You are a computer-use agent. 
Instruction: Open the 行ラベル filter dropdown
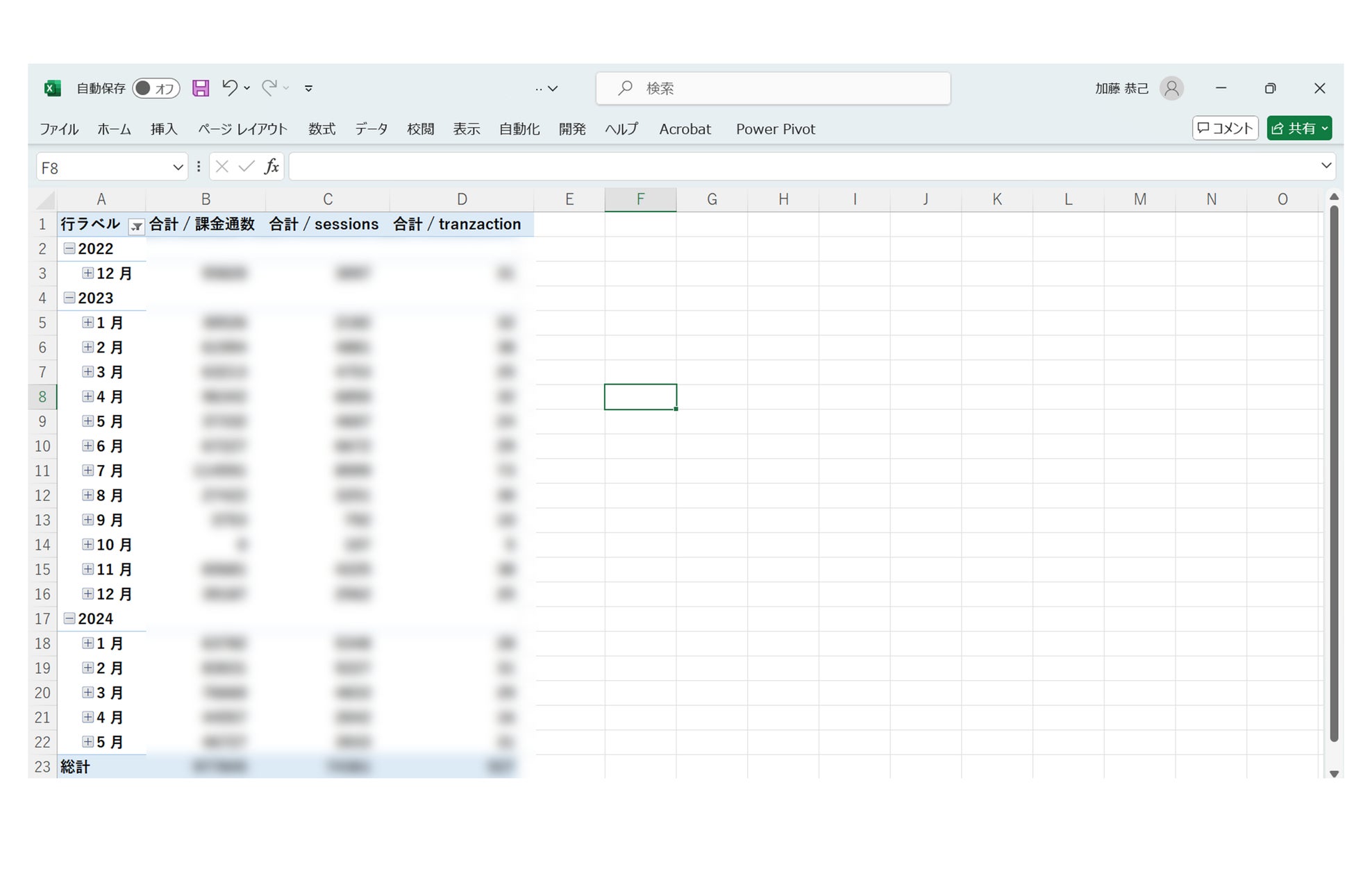click(137, 226)
